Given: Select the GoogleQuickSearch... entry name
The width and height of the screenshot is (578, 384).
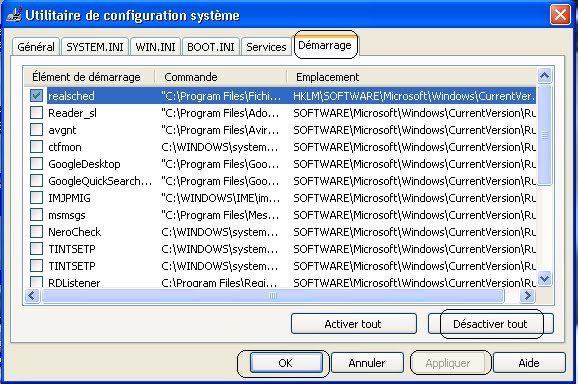Looking at the screenshot, I should coord(100,181).
